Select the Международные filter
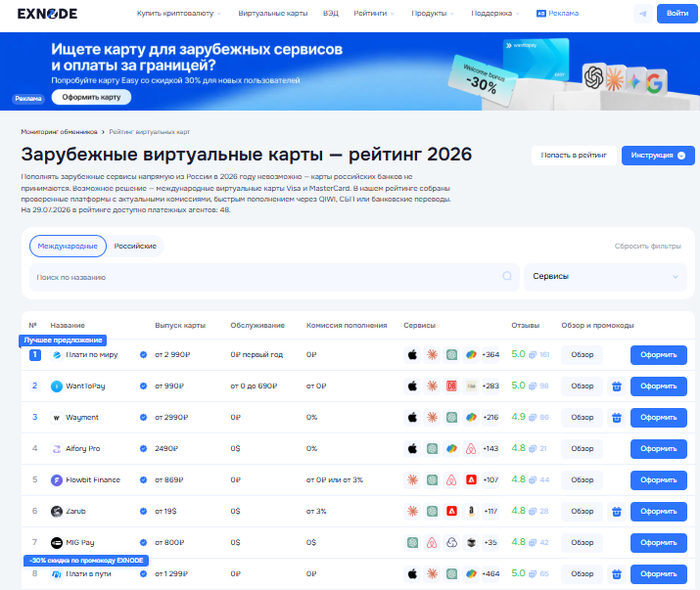Screen dimensions: 700x590 tap(68, 246)
